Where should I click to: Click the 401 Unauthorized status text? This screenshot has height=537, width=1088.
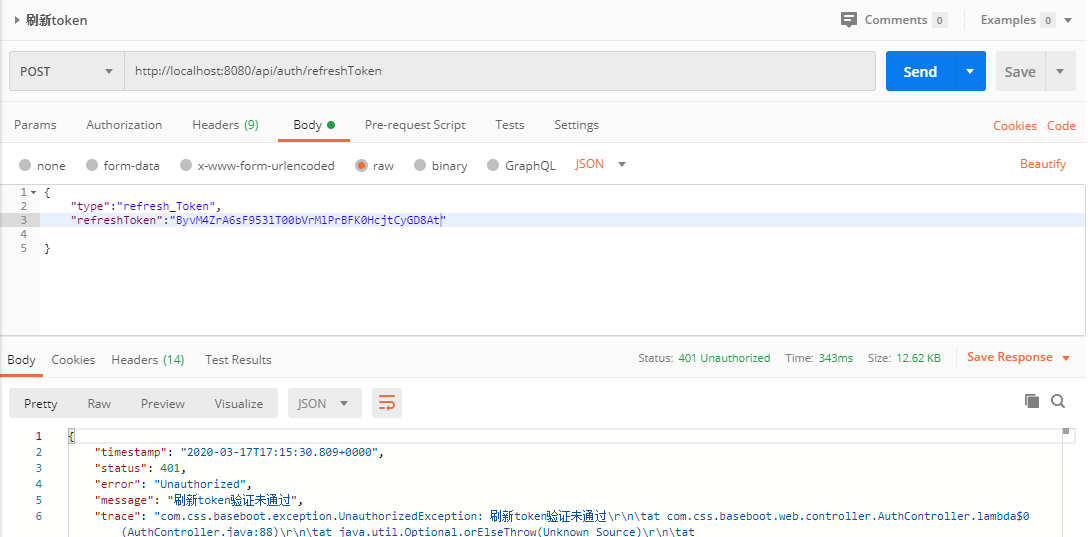pos(724,358)
